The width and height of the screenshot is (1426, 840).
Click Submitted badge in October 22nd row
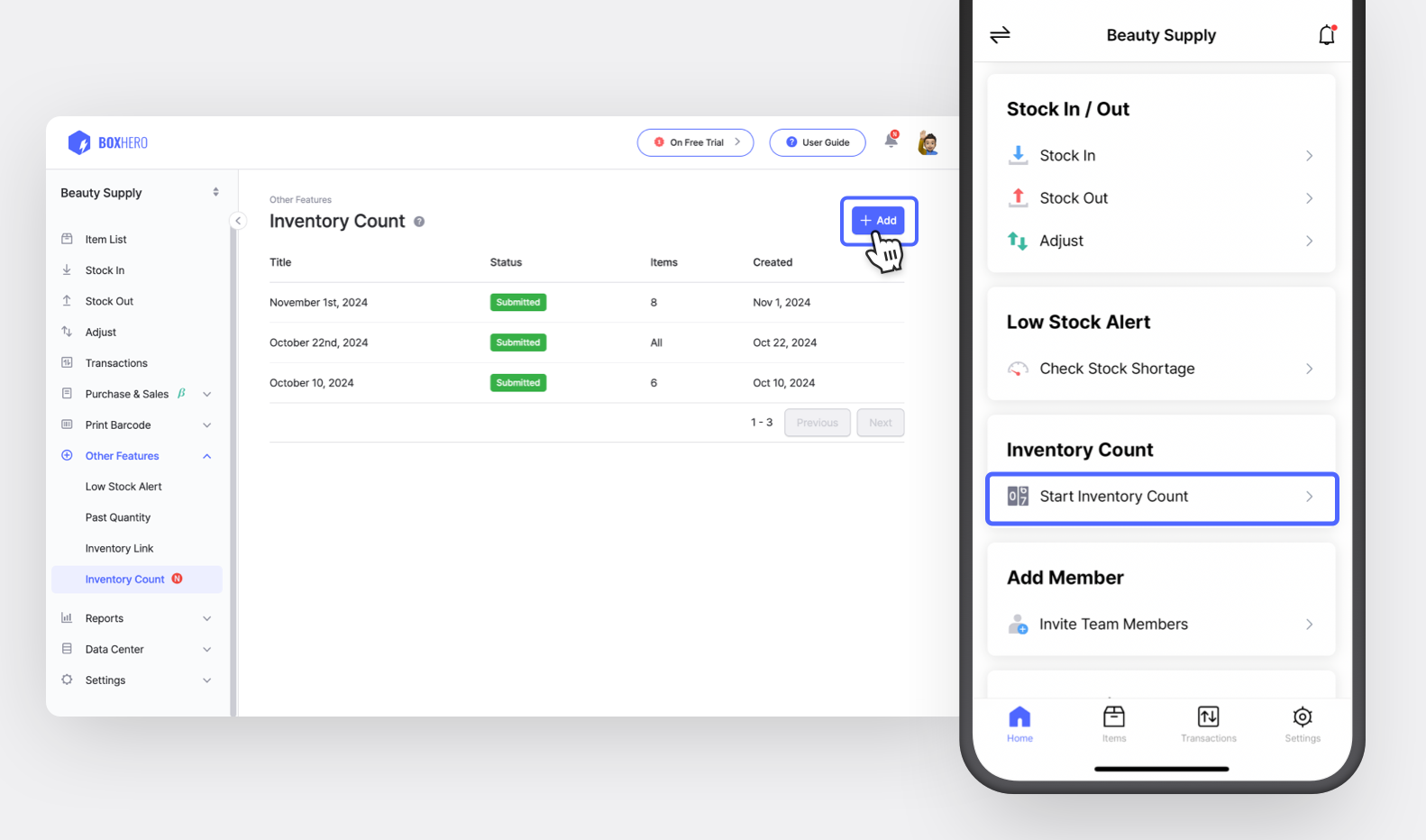click(x=518, y=342)
